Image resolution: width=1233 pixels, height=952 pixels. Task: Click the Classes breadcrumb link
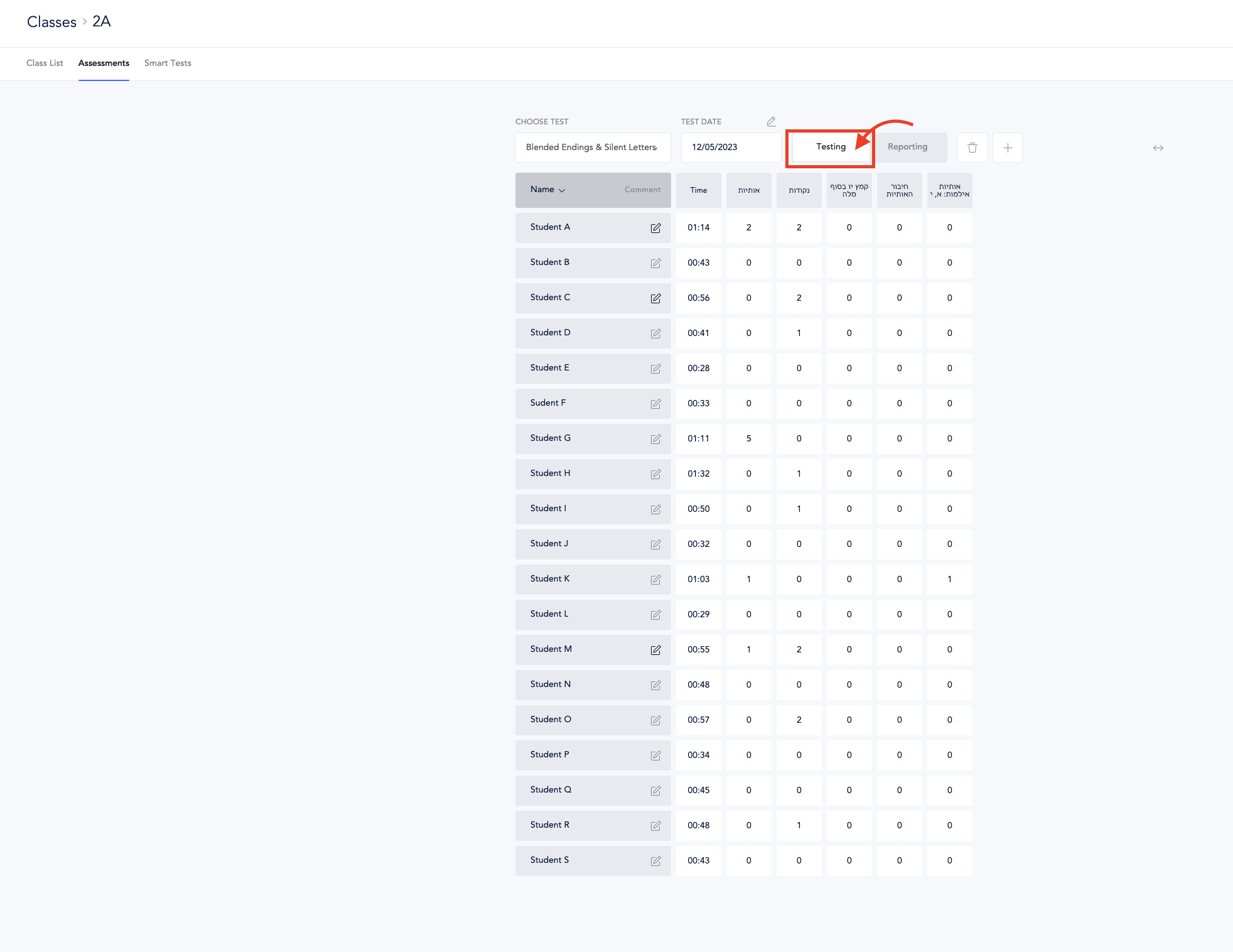[x=52, y=22]
